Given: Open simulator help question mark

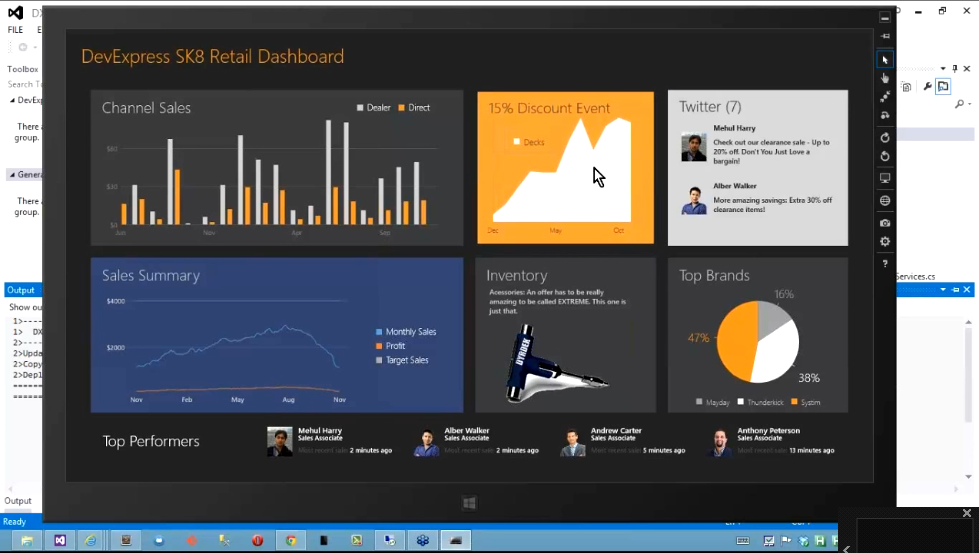Looking at the screenshot, I should pyautogui.click(x=885, y=264).
